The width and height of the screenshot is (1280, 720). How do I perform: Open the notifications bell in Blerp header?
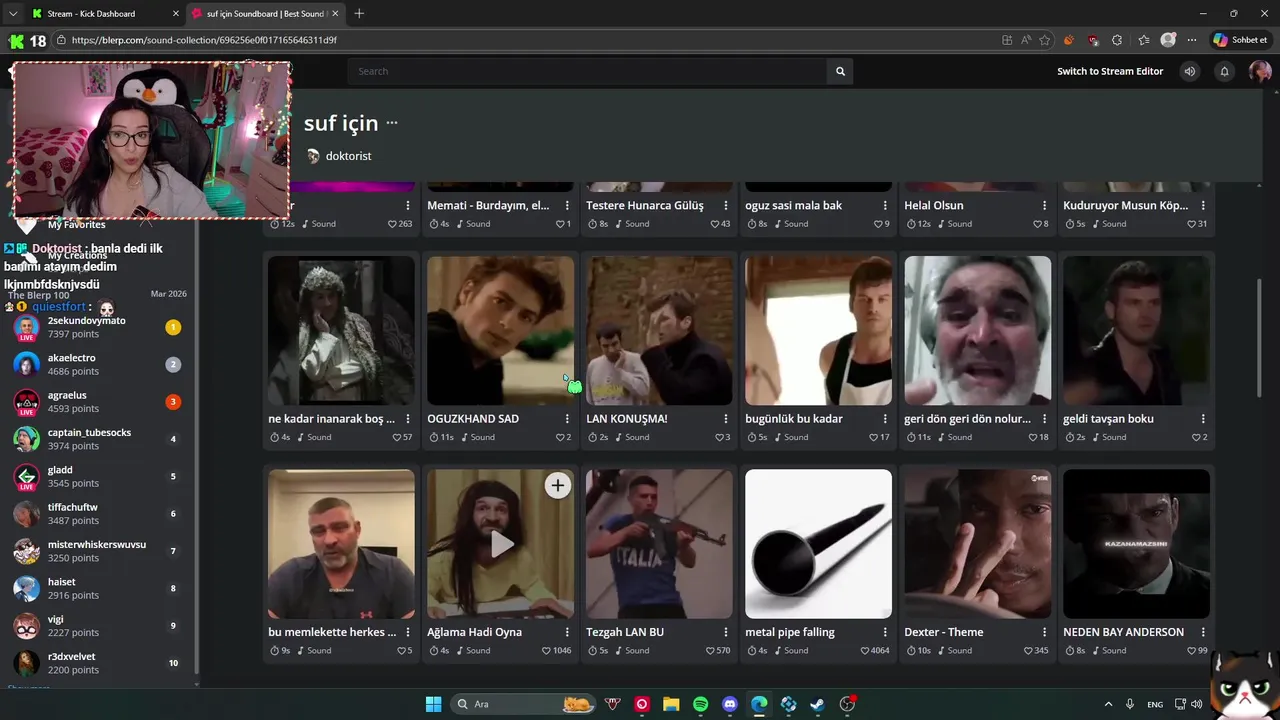click(x=1224, y=71)
